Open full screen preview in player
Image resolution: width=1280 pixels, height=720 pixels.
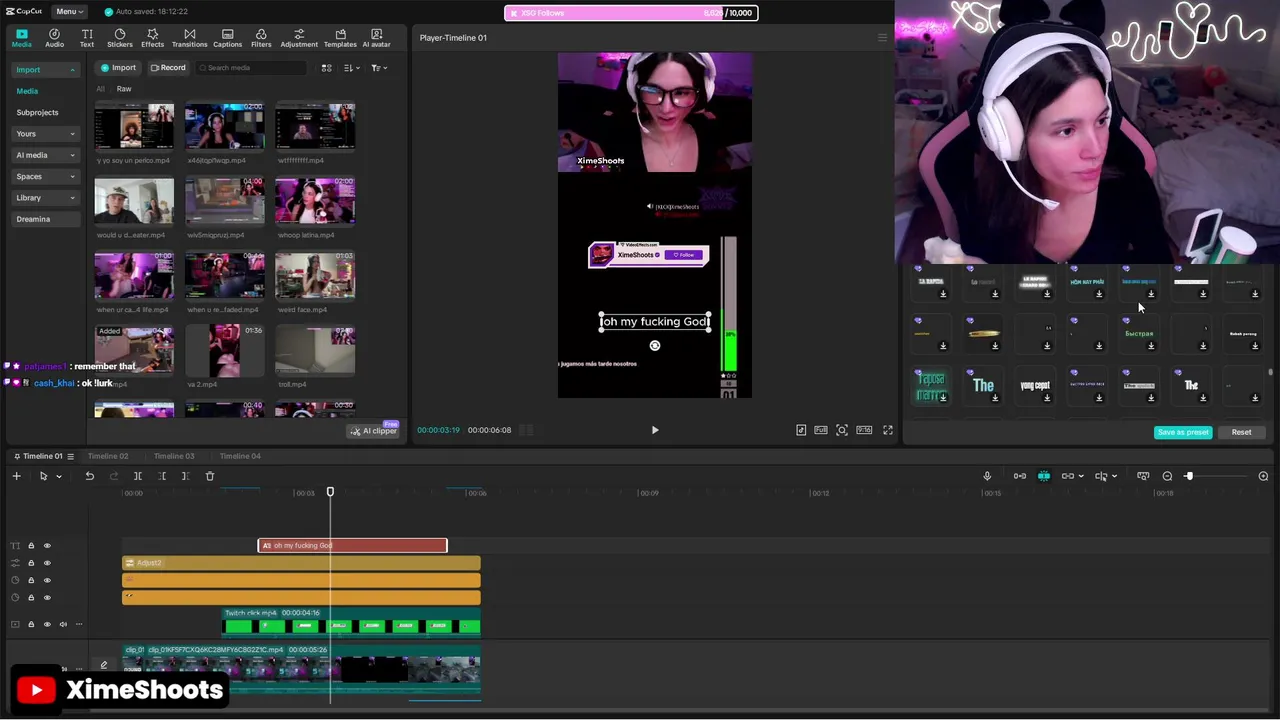(887, 430)
